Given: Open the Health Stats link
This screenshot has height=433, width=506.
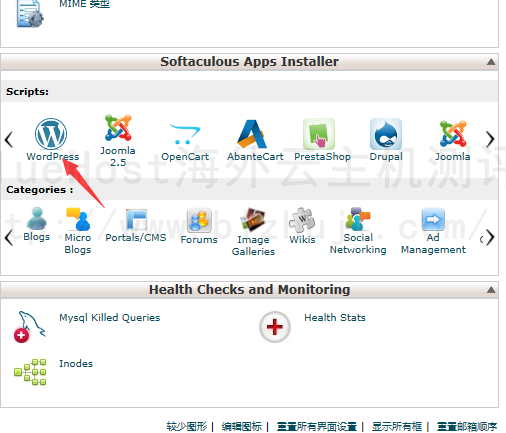Looking at the screenshot, I should [335, 318].
